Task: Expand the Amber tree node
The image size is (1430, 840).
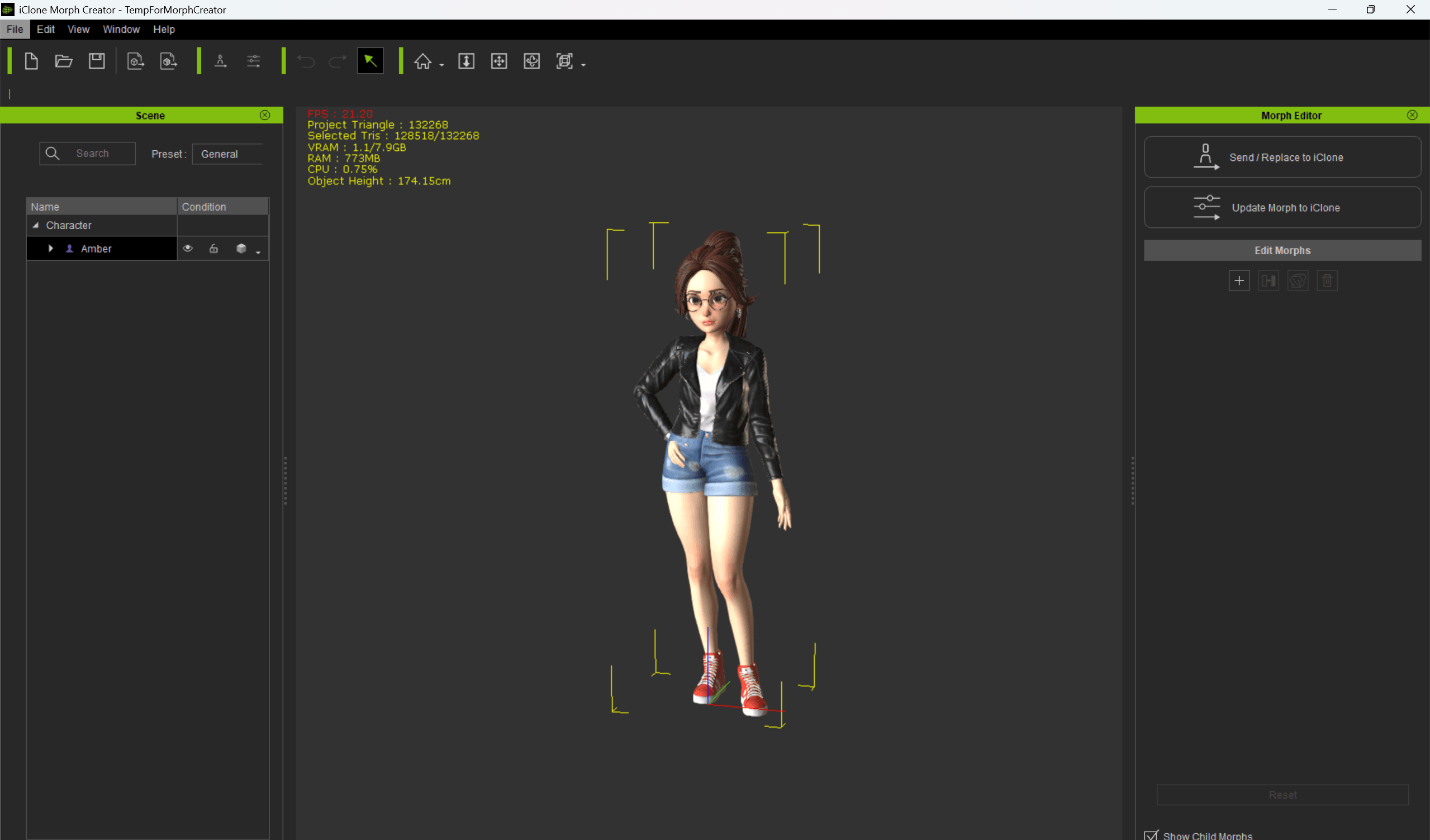Action: [50, 249]
